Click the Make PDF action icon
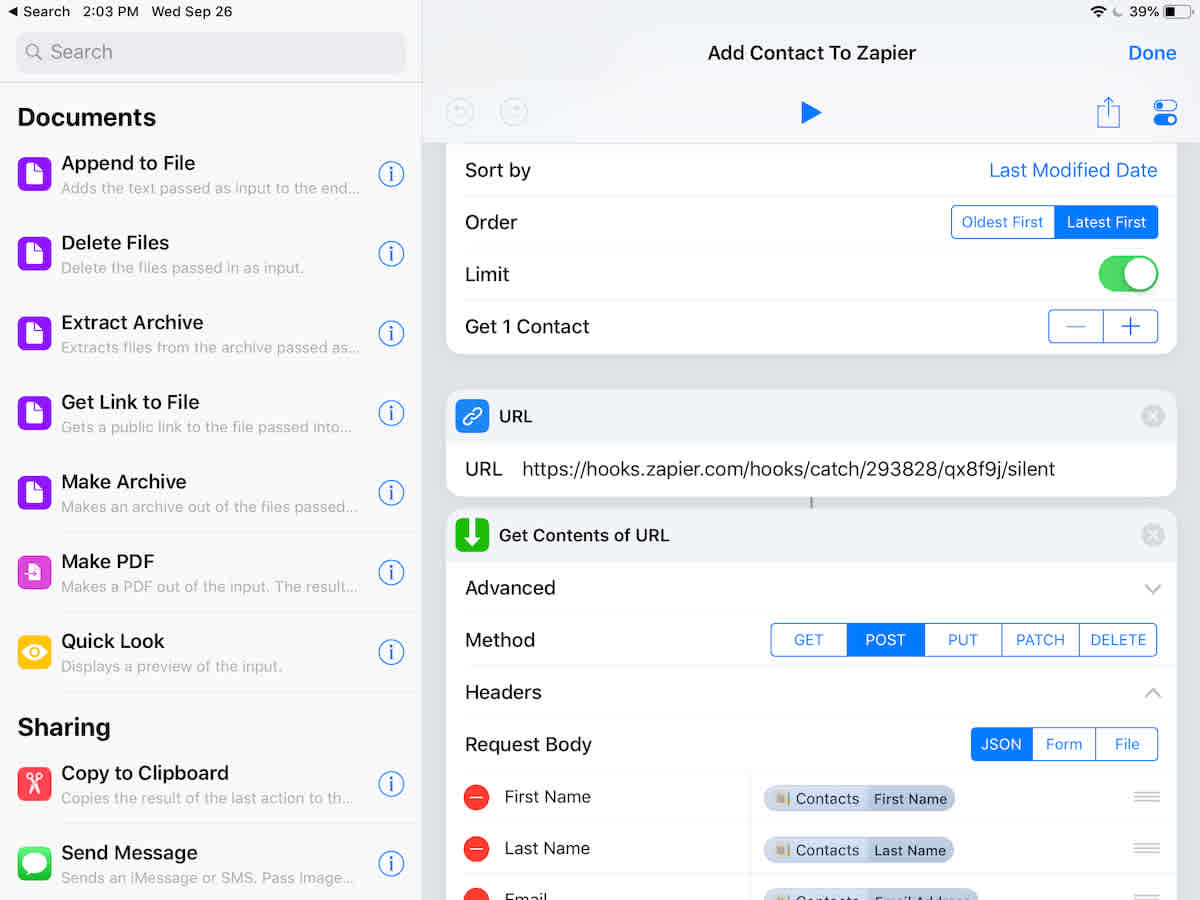1200x900 pixels. (x=33, y=572)
